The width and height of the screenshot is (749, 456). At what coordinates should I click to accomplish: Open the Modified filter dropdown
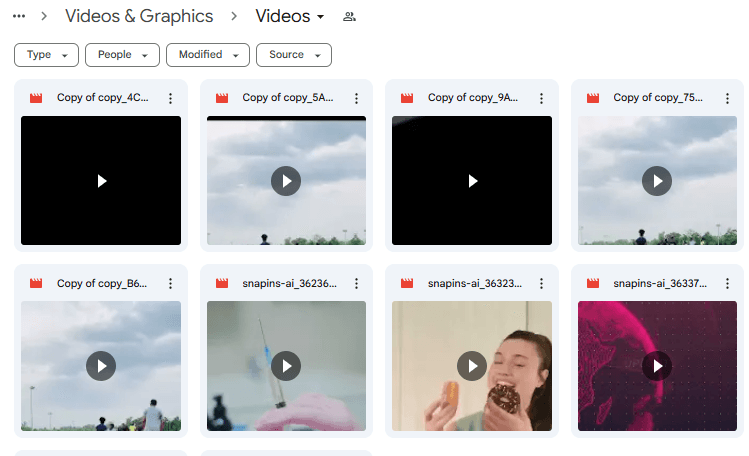(208, 55)
